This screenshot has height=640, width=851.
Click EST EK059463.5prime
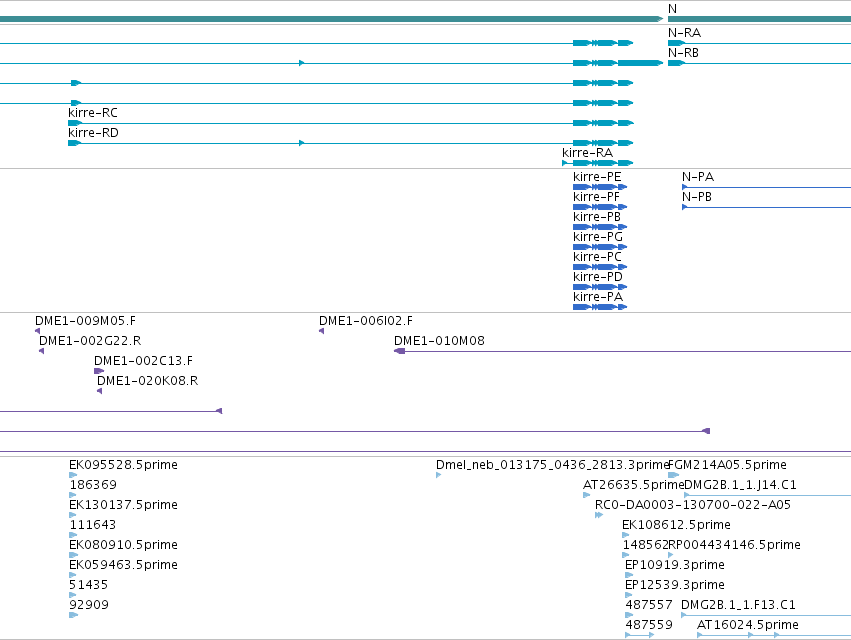pyautogui.click(x=123, y=565)
